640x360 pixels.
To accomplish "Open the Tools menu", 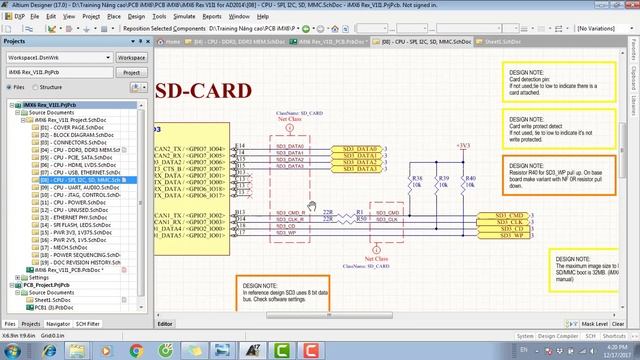I will 159,17.
